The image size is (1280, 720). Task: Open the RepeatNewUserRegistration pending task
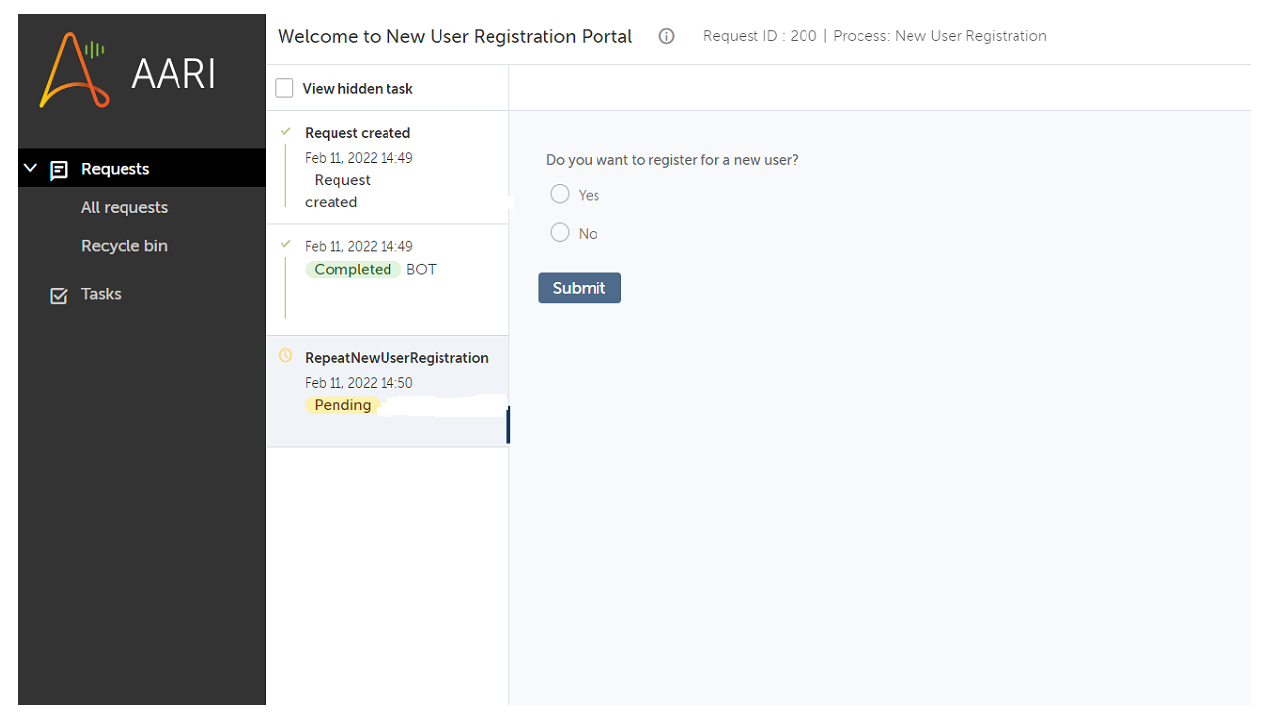point(396,358)
